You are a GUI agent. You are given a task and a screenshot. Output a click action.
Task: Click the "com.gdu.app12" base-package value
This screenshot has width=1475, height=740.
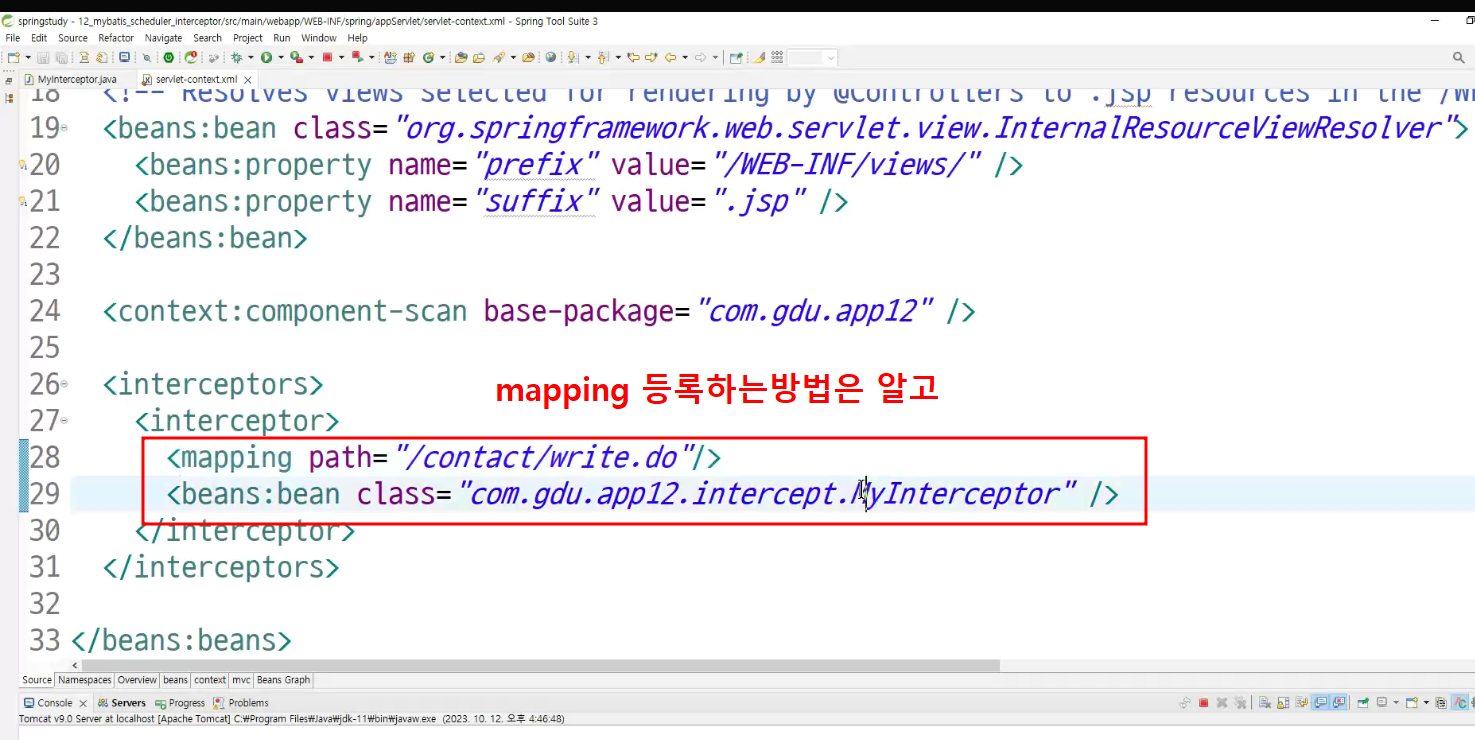coord(816,311)
